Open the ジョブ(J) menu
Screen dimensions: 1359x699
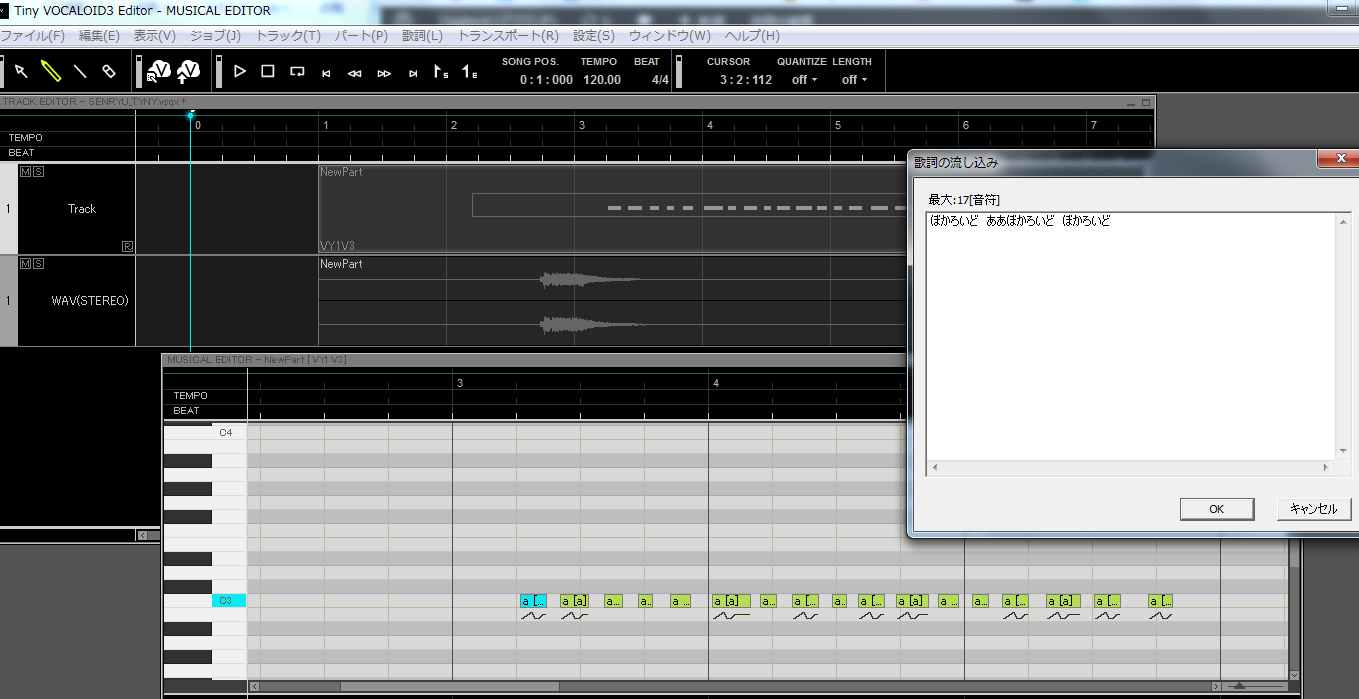tap(215, 36)
